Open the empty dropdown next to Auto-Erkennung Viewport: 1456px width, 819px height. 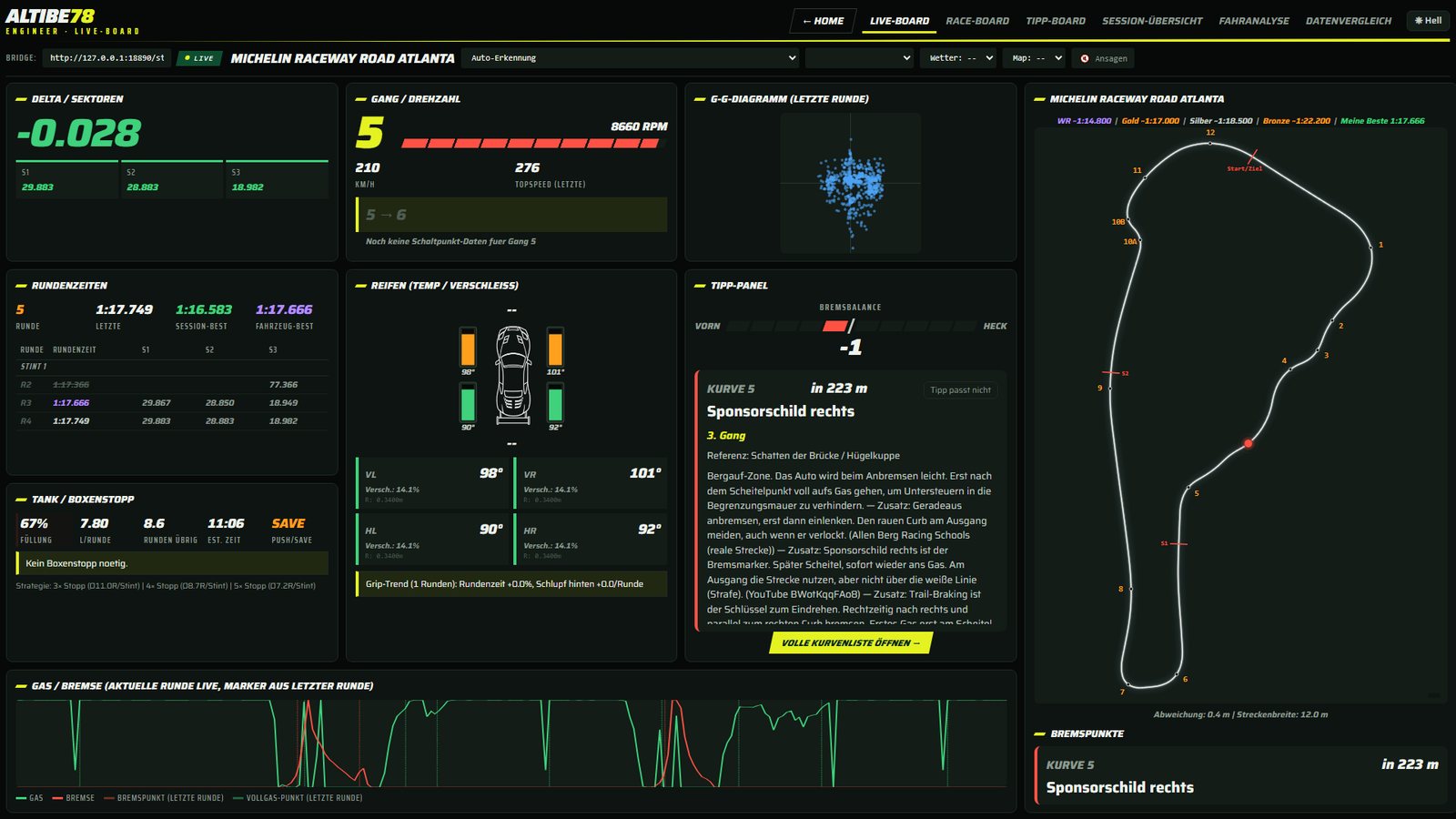(859, 58)
